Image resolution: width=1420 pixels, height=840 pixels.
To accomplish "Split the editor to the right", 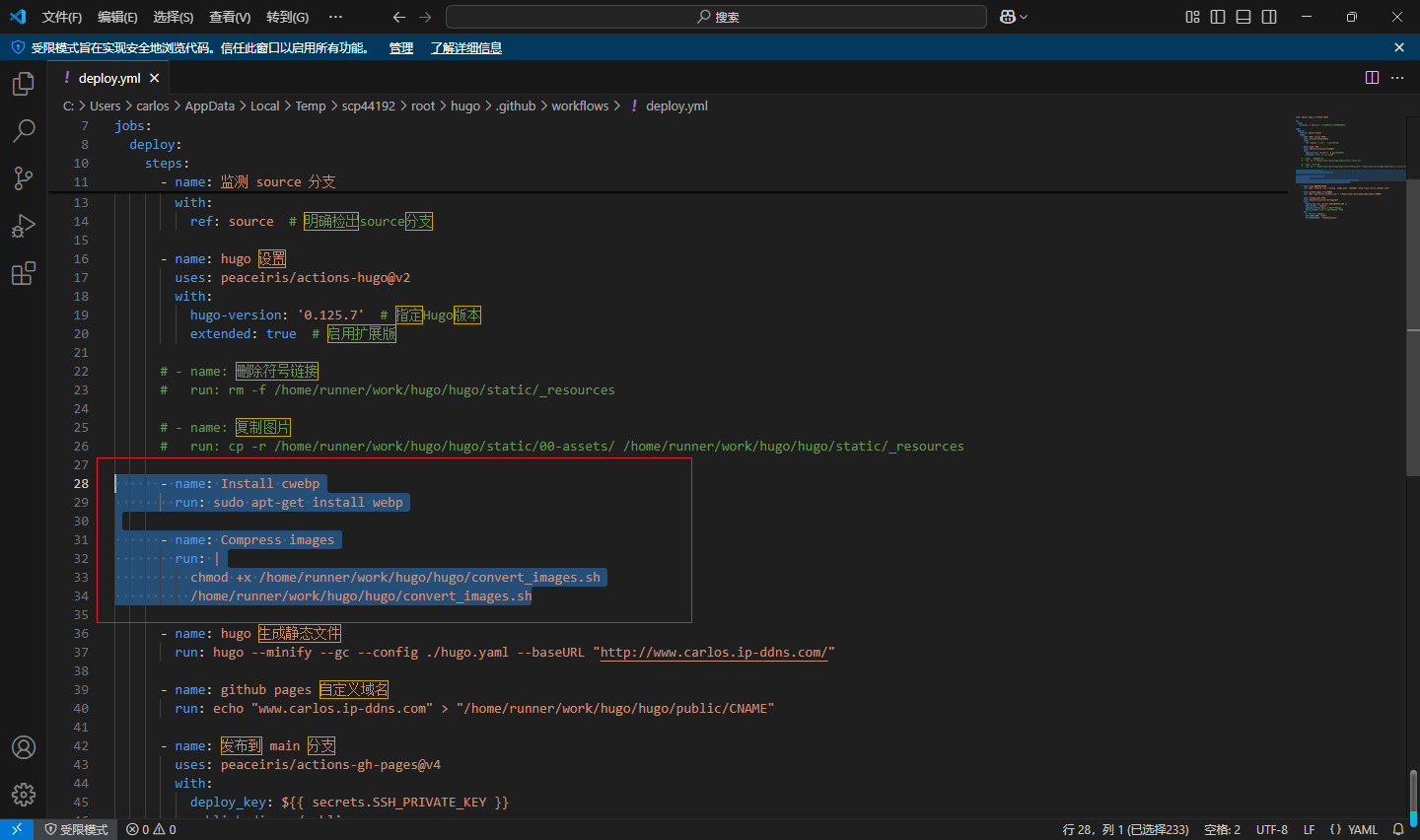I will [1372, 77].
